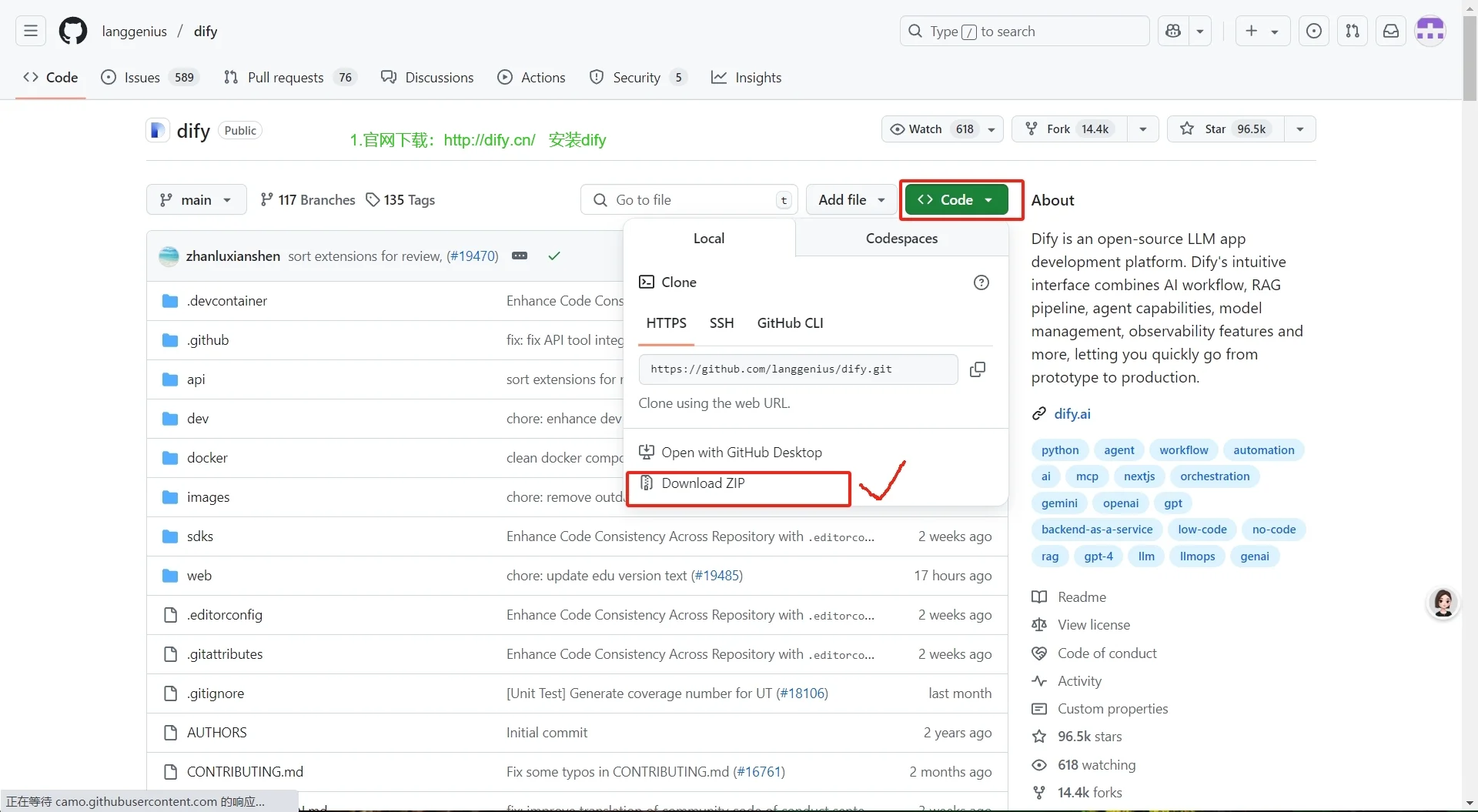Image resolution: width=1478 pixels, height=812 pixels.
Task: Focus the 'Type / to search' box
Action: 1024,31
